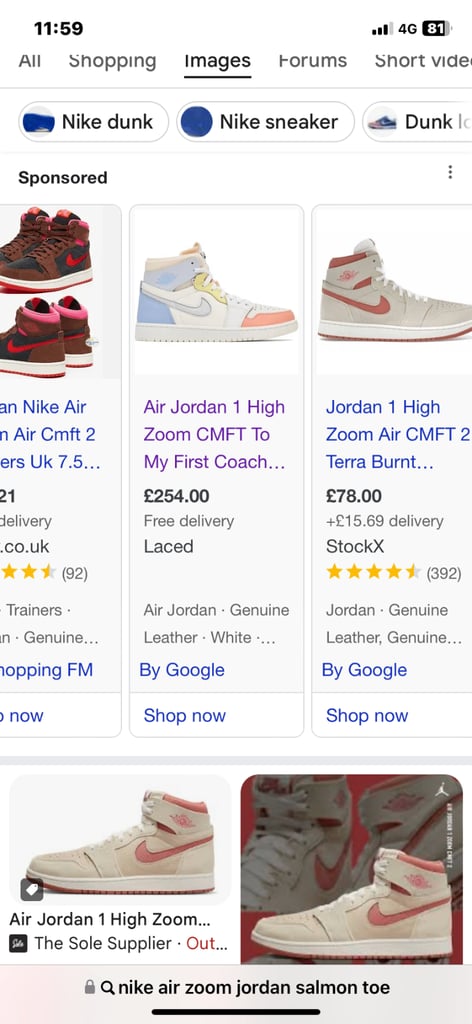Tap Shop now under the StockX listing
Viewport: 472px width, 1024px height.
pos(367,716)
